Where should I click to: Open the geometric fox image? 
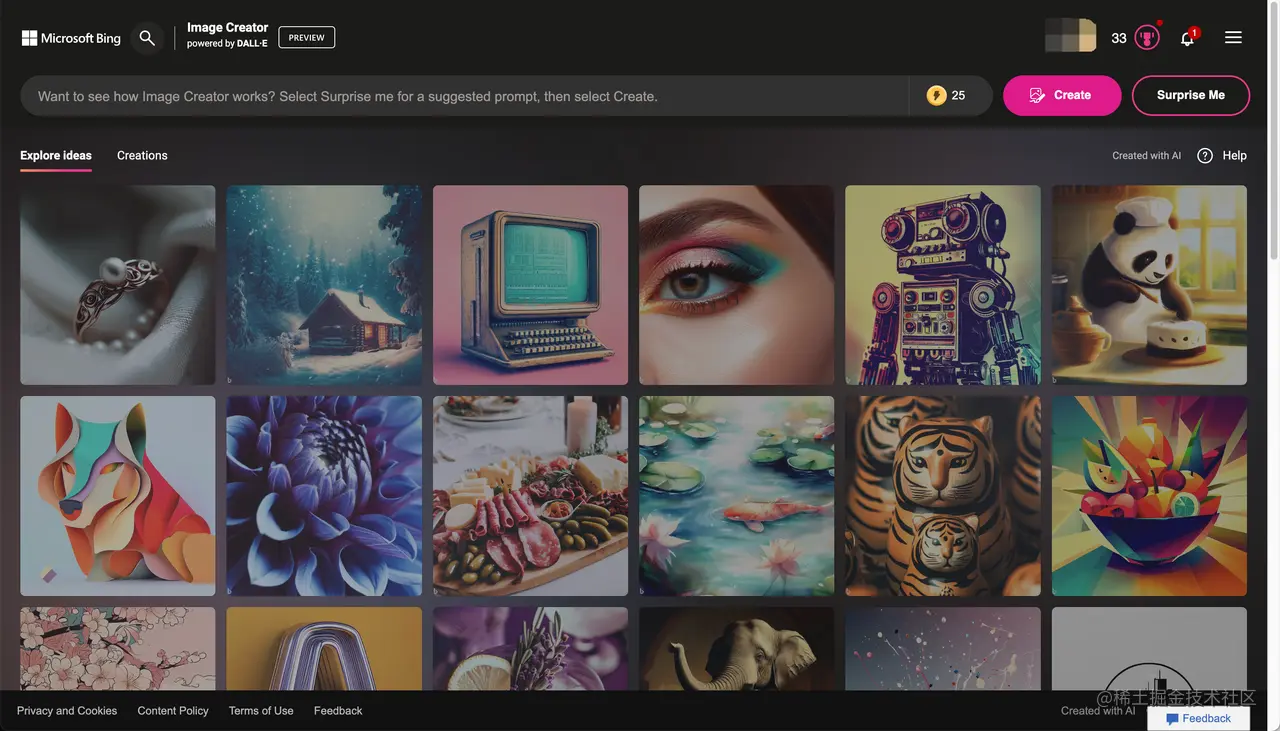(x=118, y=496)
